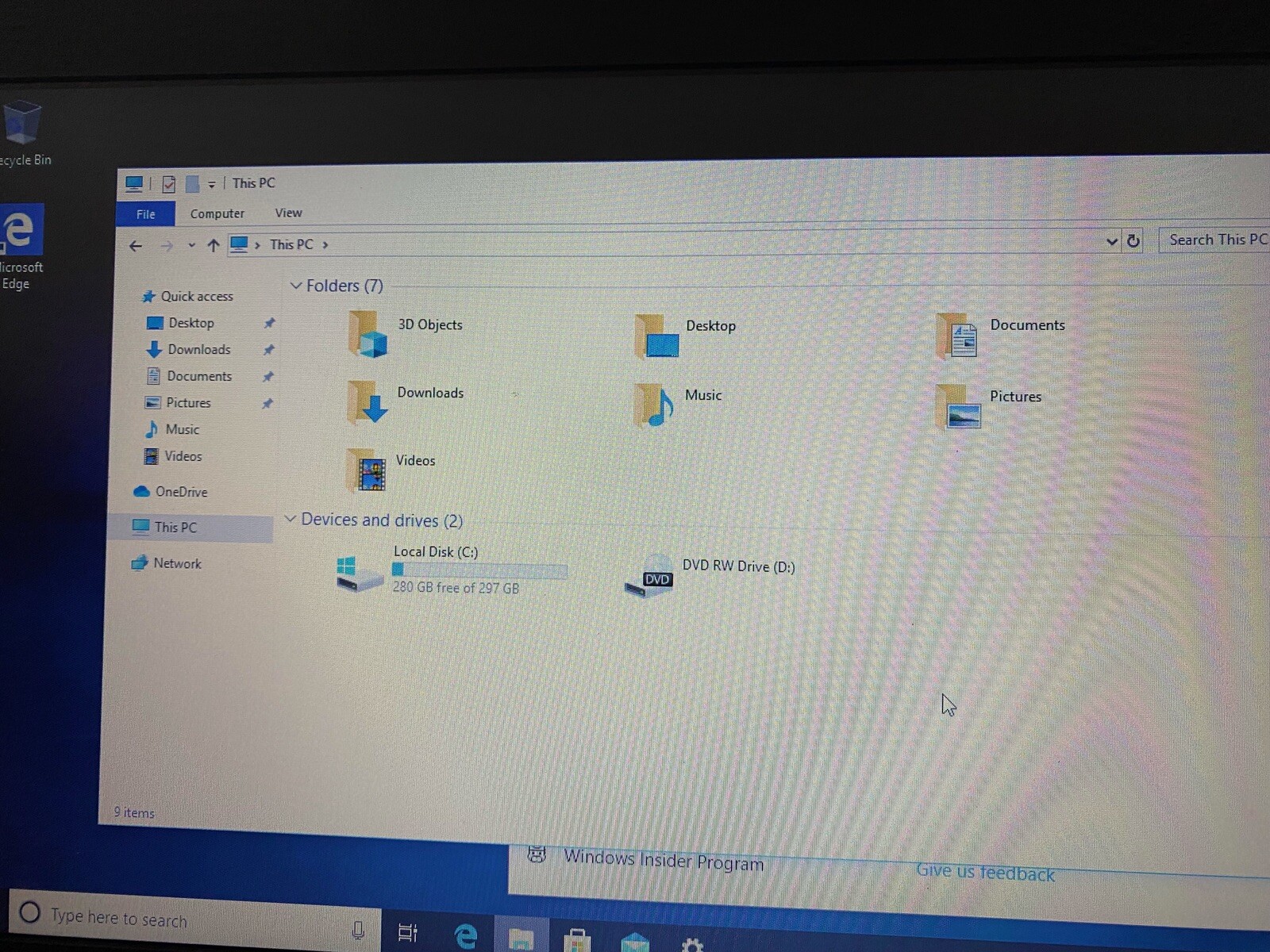Click the forward navigation arrow
The width and height of the screenshot is (1270, 952).
tap(167, 246)
